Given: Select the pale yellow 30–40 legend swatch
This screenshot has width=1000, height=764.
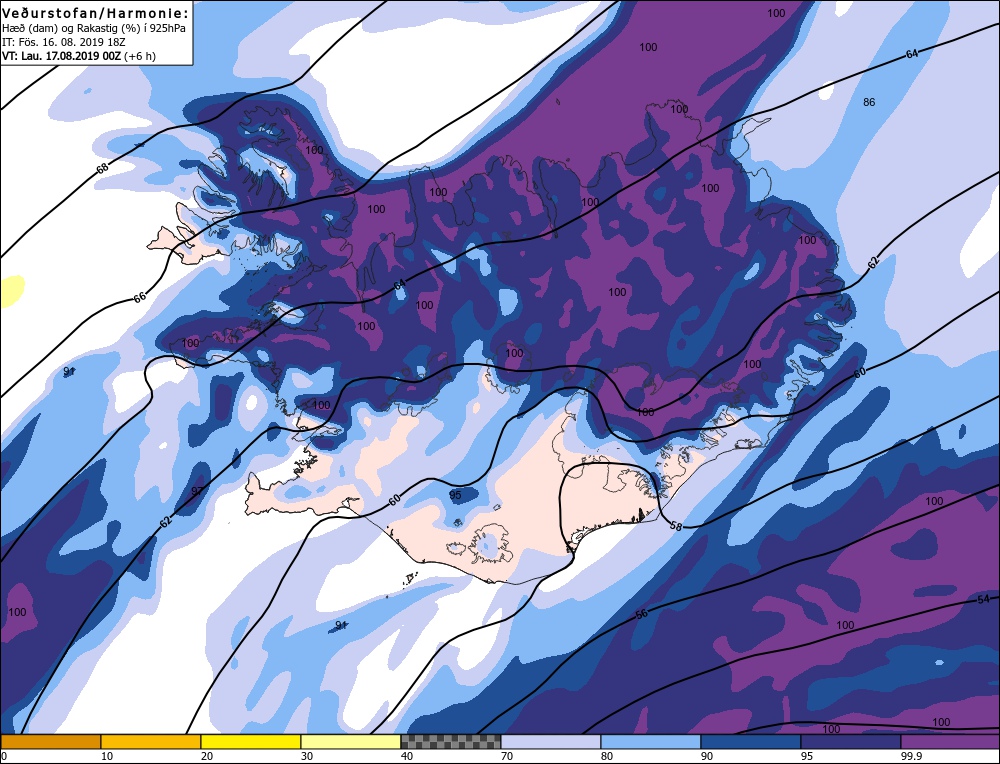Looking at the screenshot, I should tap(351, 741).
